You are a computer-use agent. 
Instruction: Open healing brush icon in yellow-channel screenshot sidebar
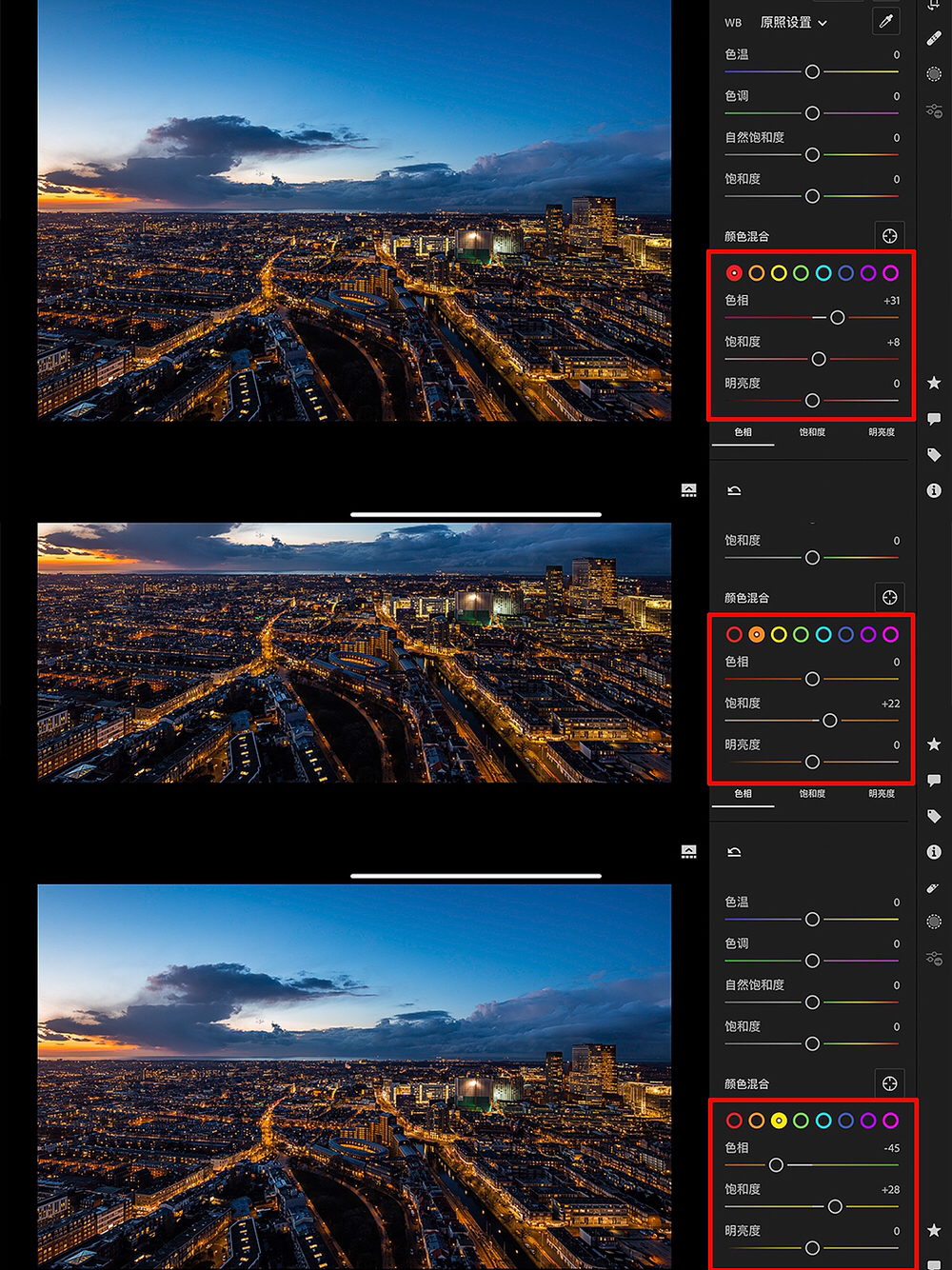[934, 887]
